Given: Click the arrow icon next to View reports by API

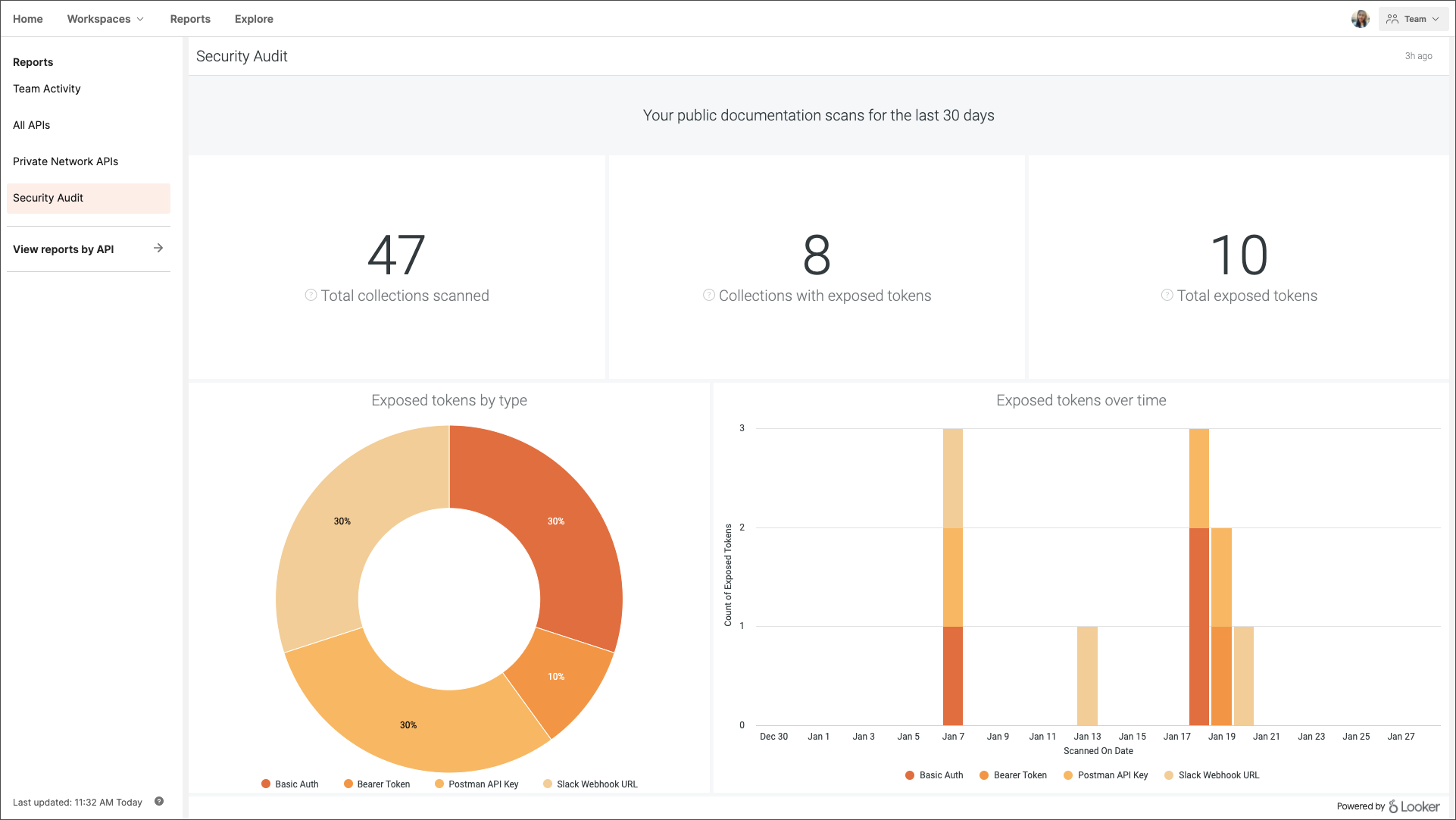Looking at the screenshot, I should pyautogui.click(x=158, y=248).
